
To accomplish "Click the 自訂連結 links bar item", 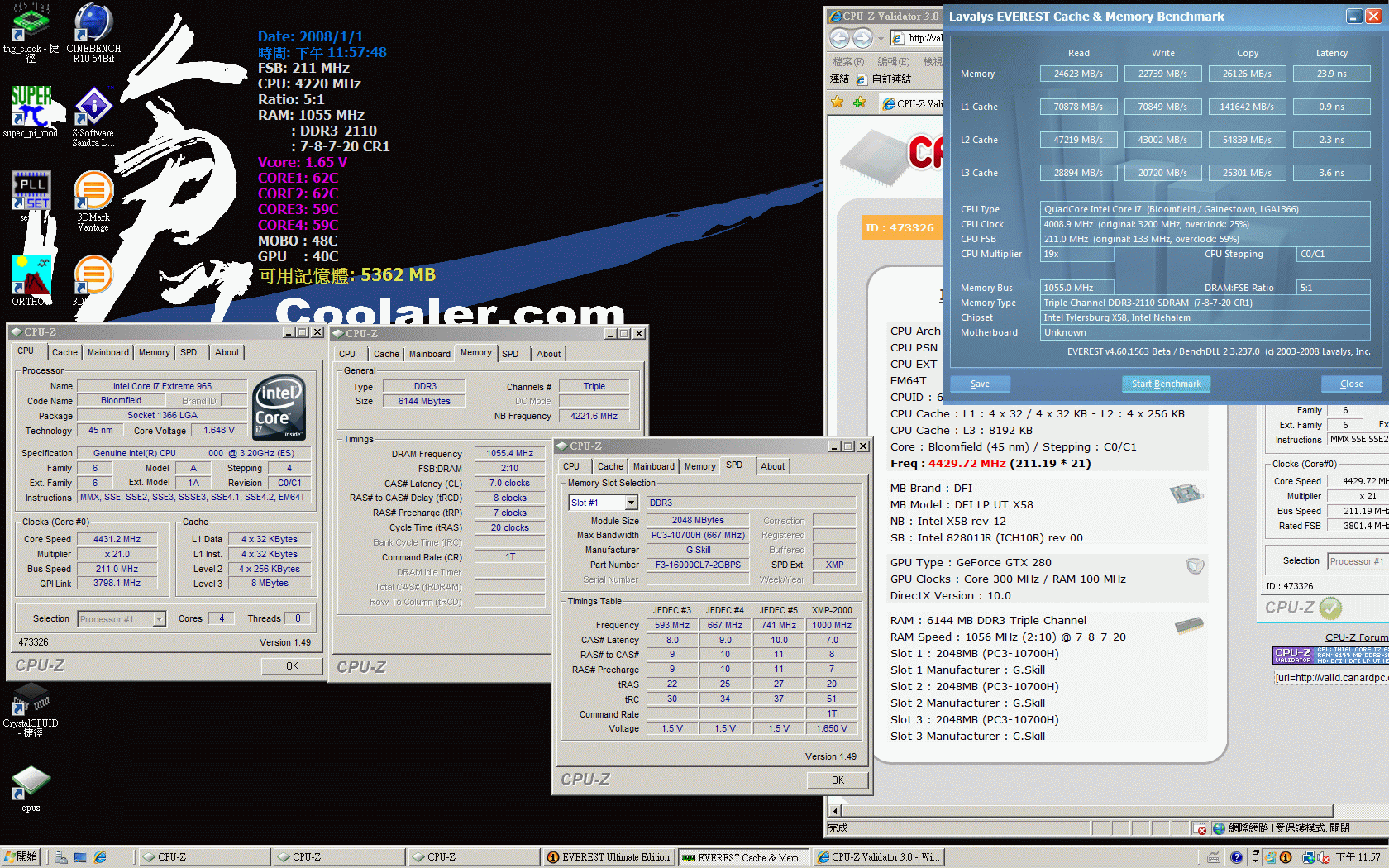I will coord(884,79).
